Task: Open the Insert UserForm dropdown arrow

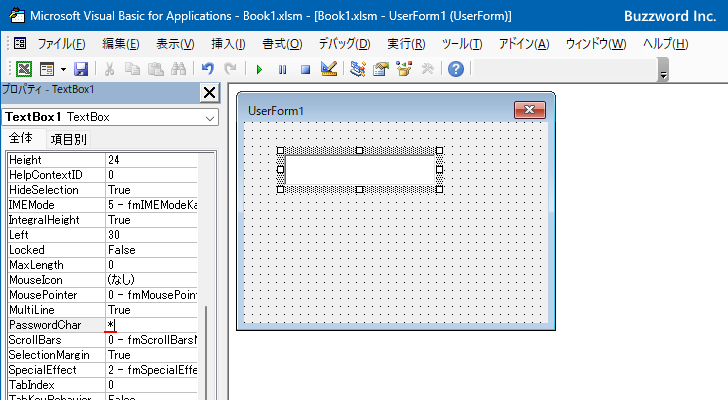Action: (63, 70)
